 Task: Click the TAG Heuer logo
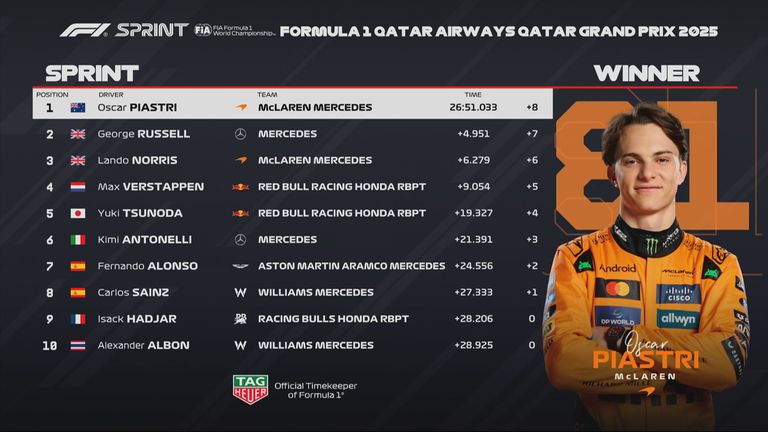(250, 389)
